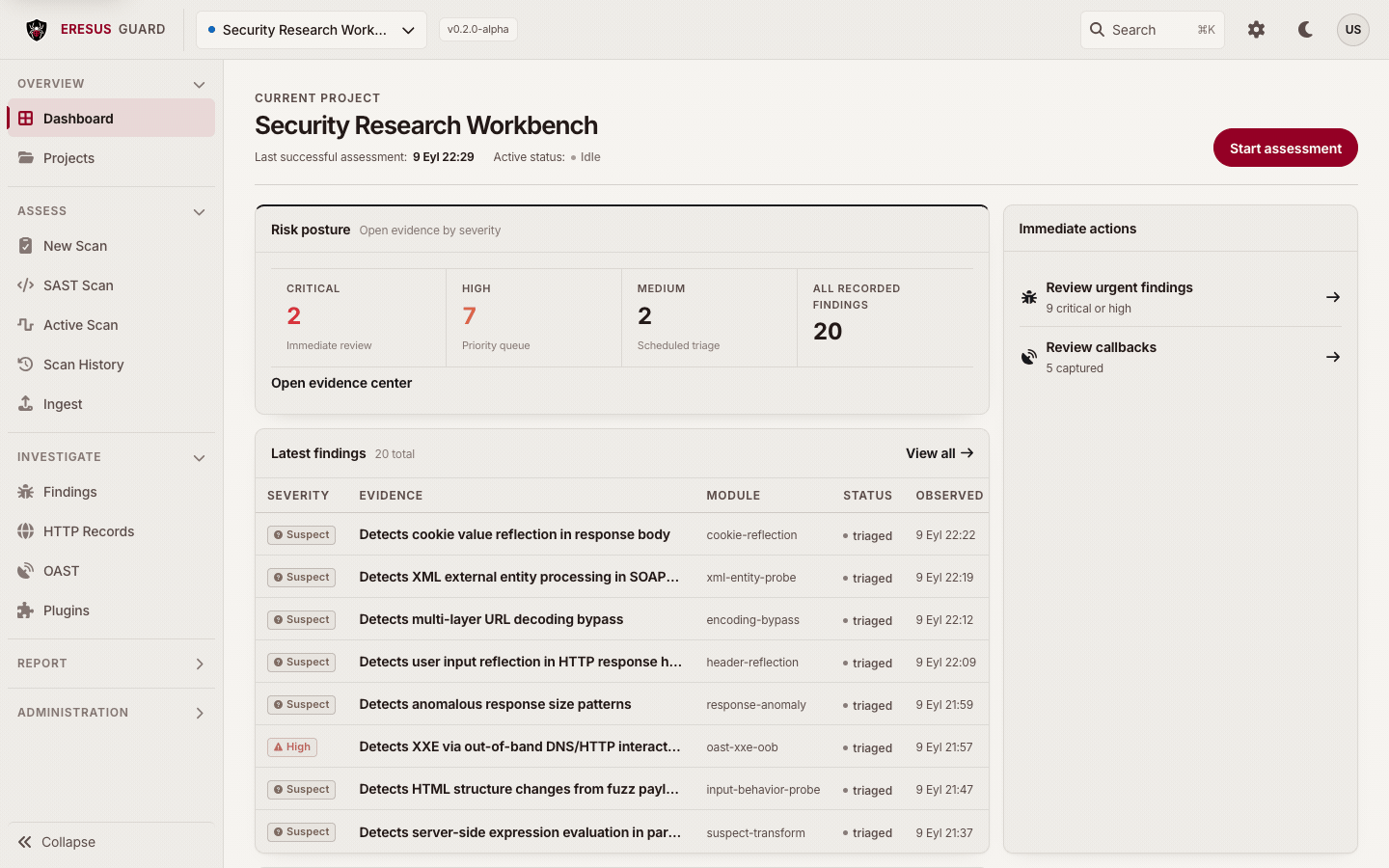
Task: Expand the Report section
Action: pyautogui.click(x=111, y=664)
